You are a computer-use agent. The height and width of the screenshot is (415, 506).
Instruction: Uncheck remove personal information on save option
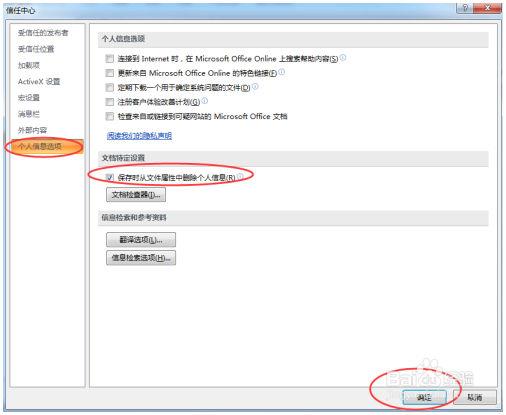click(110, 178)
